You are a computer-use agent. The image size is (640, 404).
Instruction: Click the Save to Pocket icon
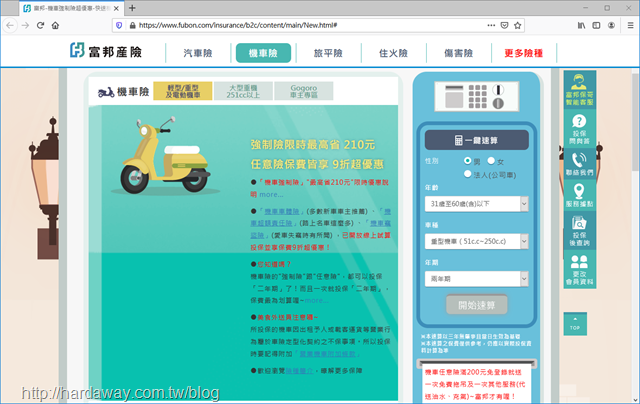(504, 25)
